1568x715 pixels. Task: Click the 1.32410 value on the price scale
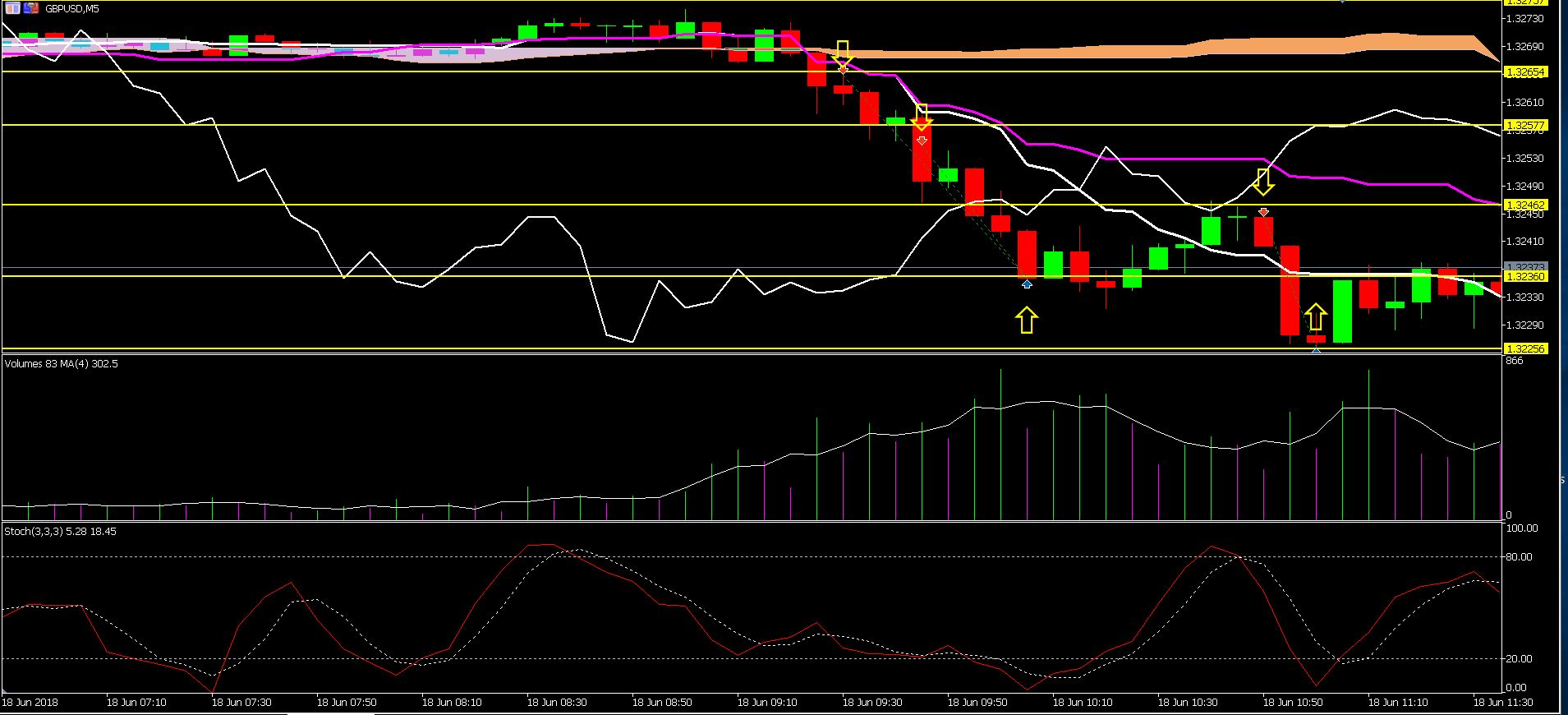(x=1526, y=242)
